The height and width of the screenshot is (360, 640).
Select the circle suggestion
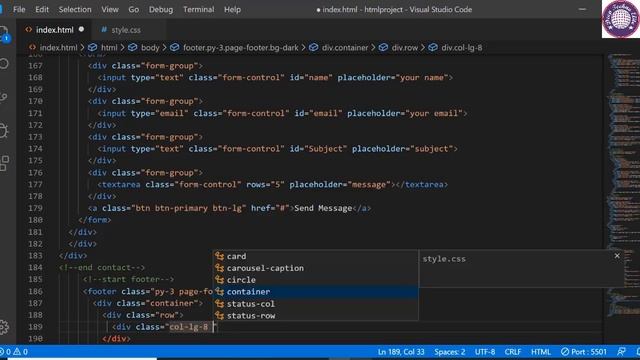click(x=316, y=280)
